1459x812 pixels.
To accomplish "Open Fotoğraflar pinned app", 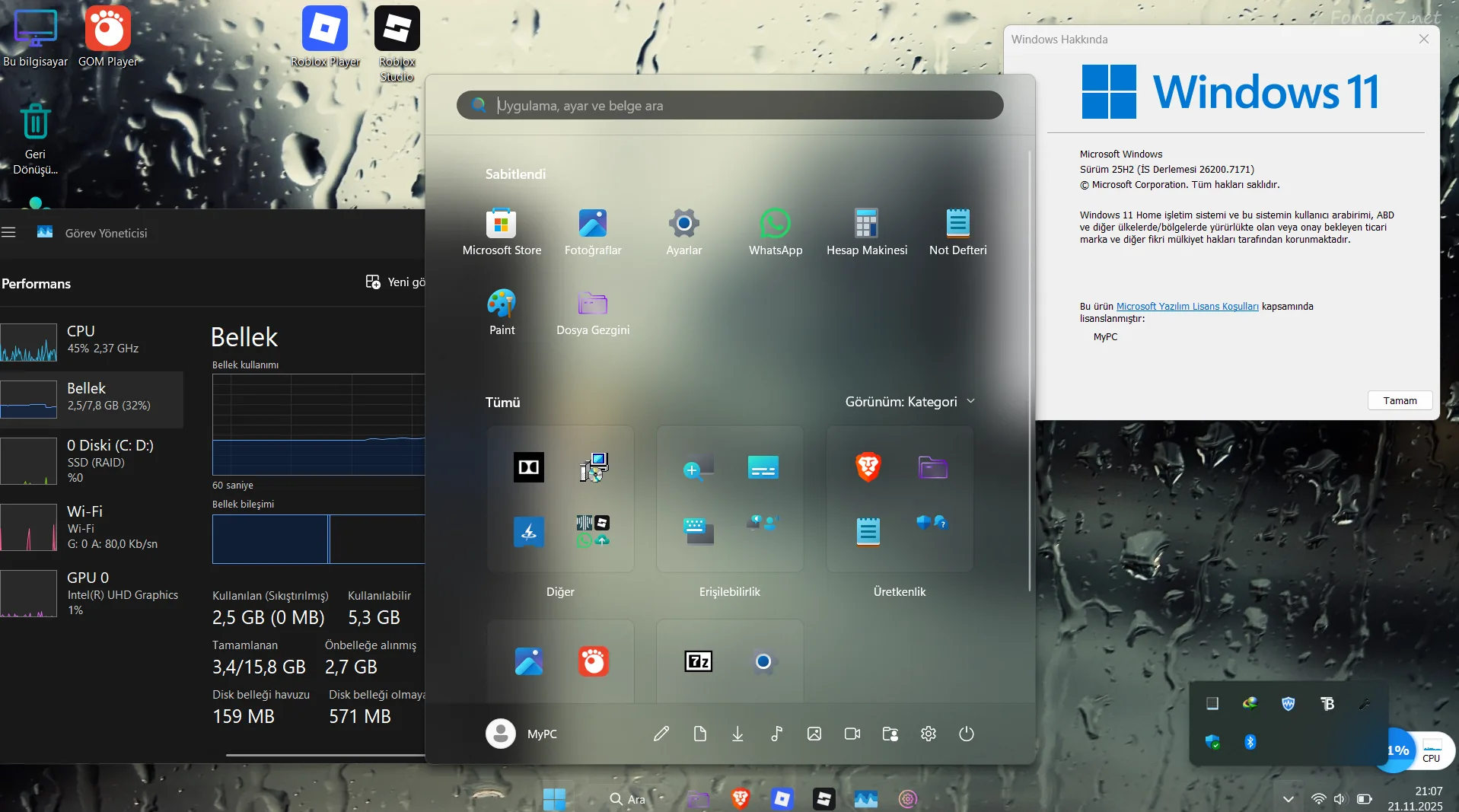I will [593, 232].
